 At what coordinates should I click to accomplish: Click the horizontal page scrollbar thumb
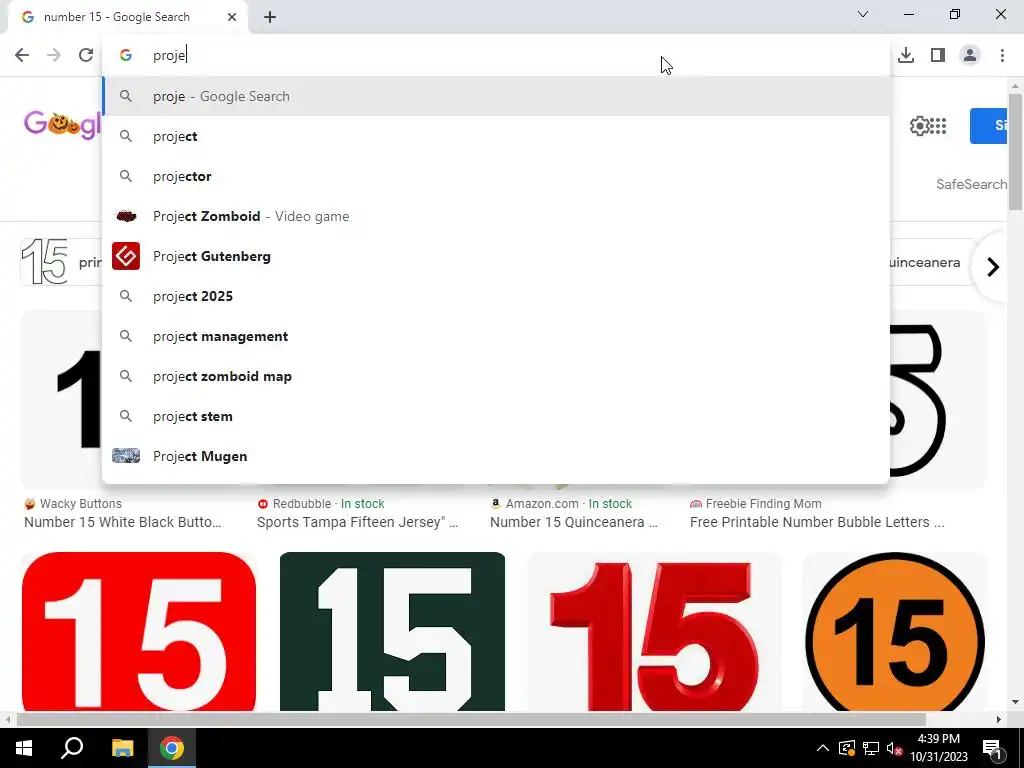tap(471, 719)
